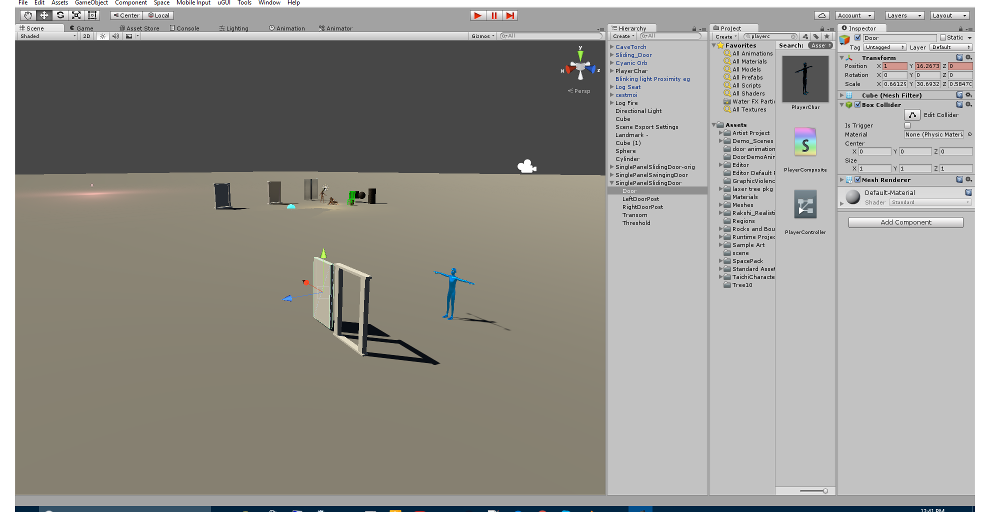Viewport: 990px width, 512px height.
Task: Click the physic material picker circle
Action: click(x=970, y=134)
